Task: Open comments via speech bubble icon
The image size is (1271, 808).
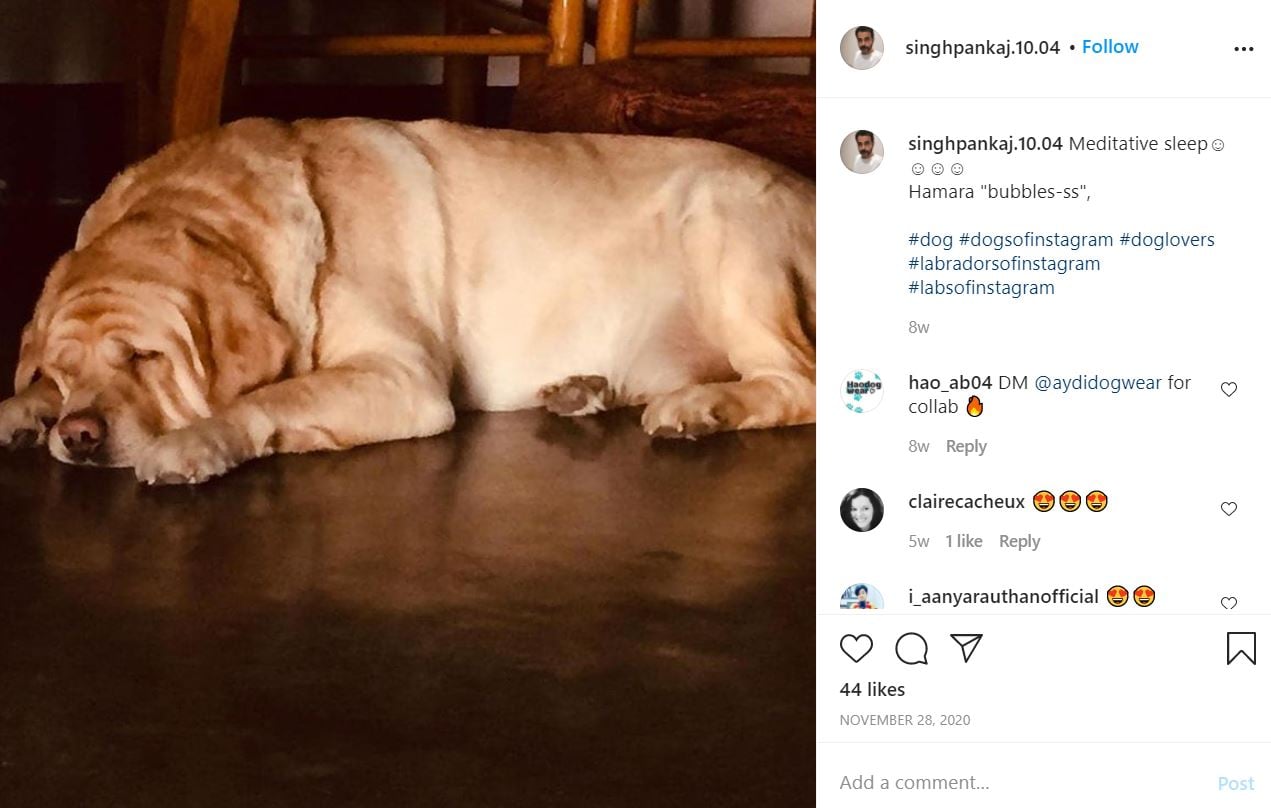Action: [x=911, y=649]
